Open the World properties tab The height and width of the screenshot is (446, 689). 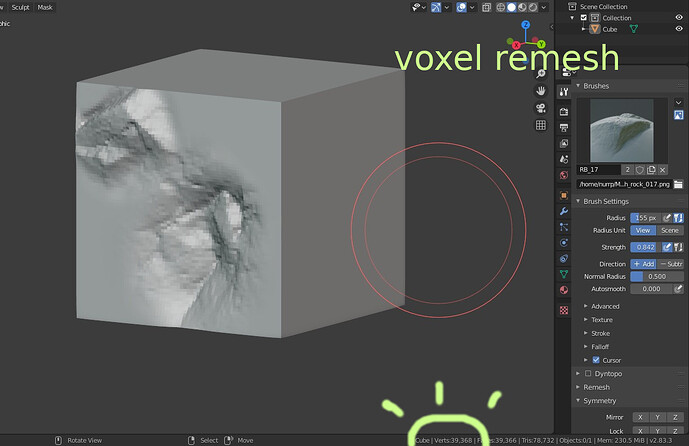(x=564, y=175)
